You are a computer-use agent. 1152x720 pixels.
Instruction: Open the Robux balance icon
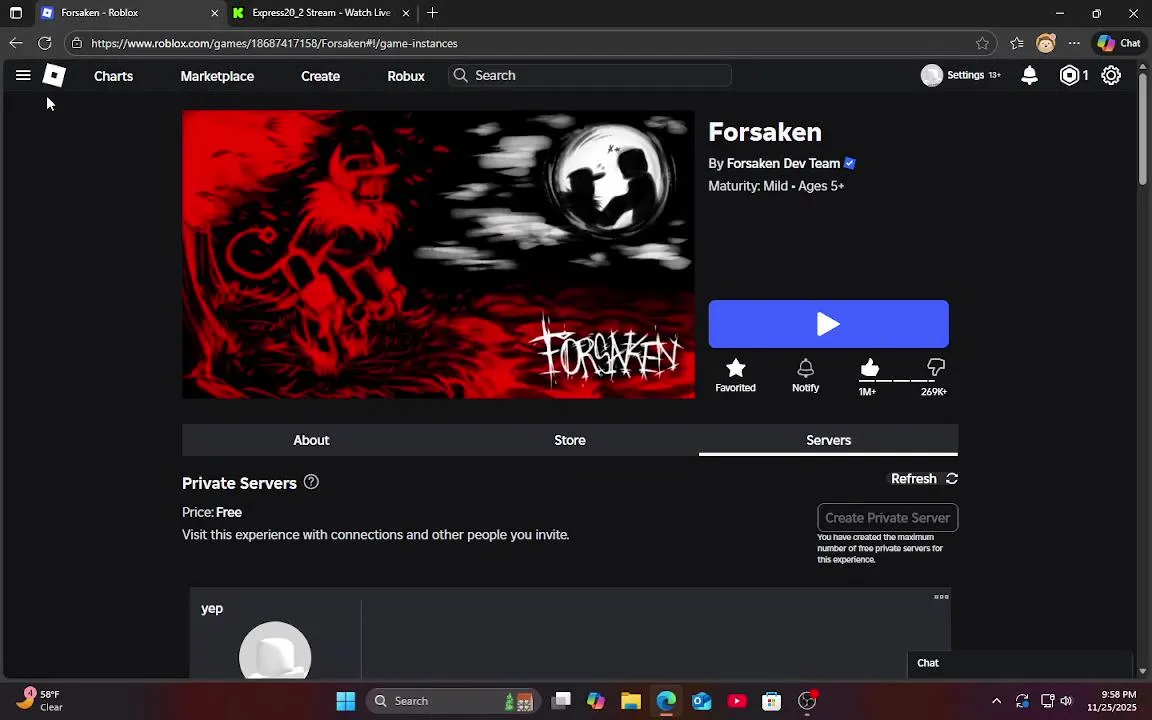[1069, 75]
